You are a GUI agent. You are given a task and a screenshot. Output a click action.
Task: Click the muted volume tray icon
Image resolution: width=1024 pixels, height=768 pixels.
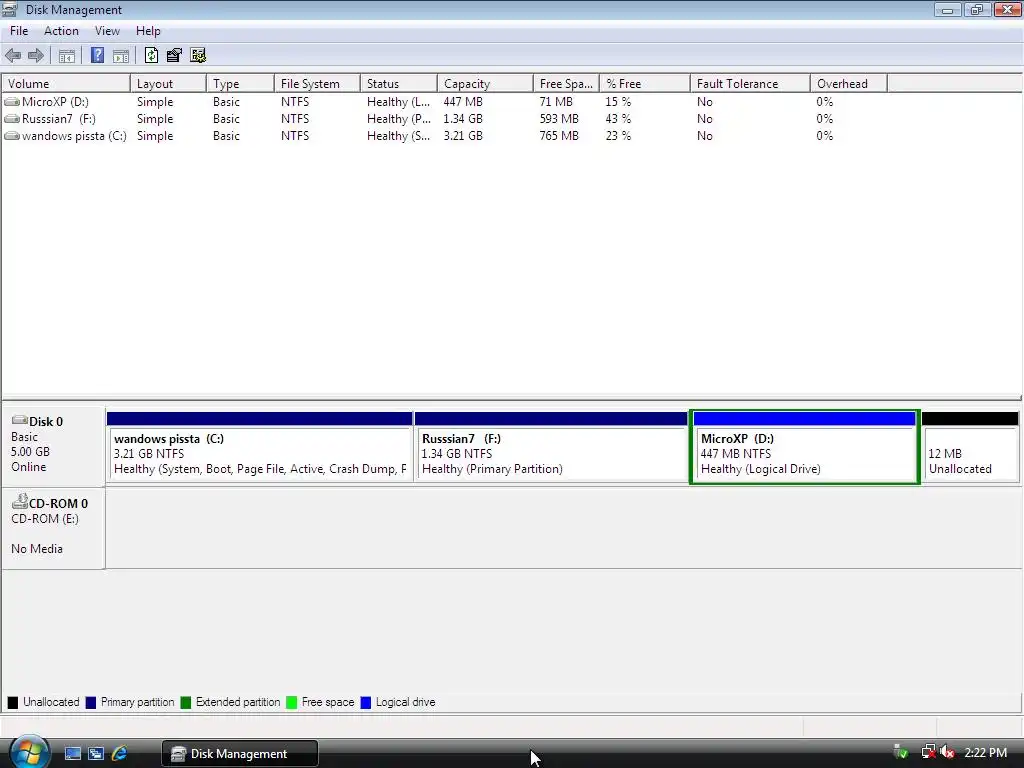[x=947, y=752]
